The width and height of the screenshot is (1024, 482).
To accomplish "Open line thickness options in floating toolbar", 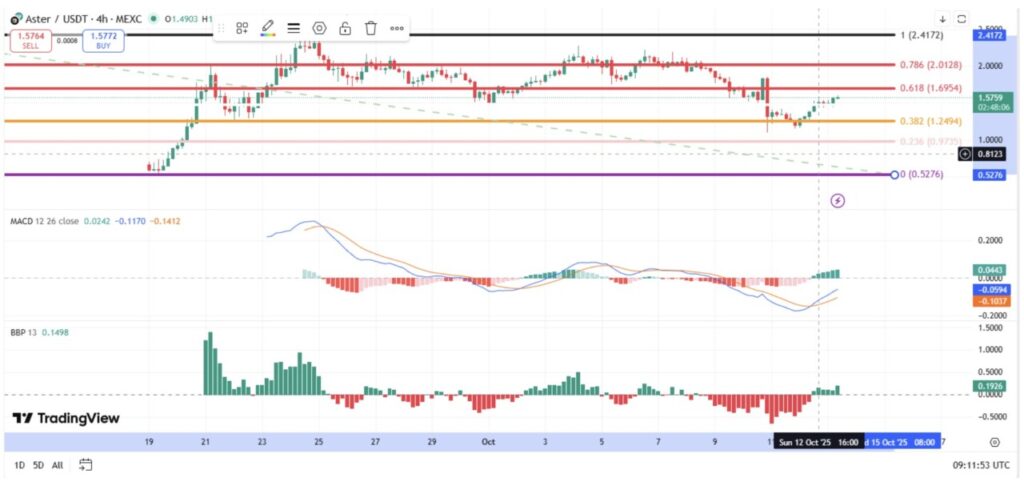I will click(x=294, y=28).
